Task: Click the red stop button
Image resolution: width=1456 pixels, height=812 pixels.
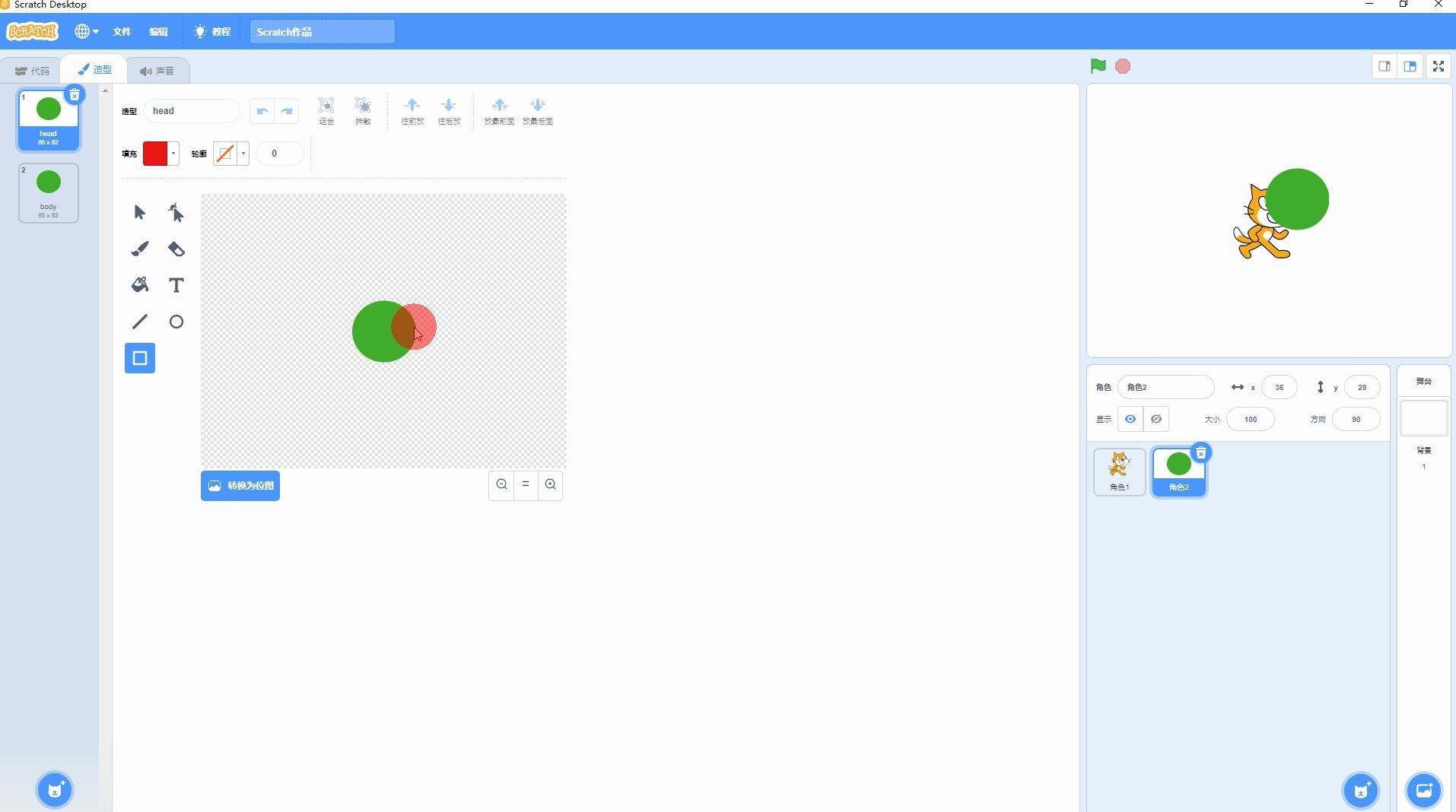Action: tap(1123, 66)
